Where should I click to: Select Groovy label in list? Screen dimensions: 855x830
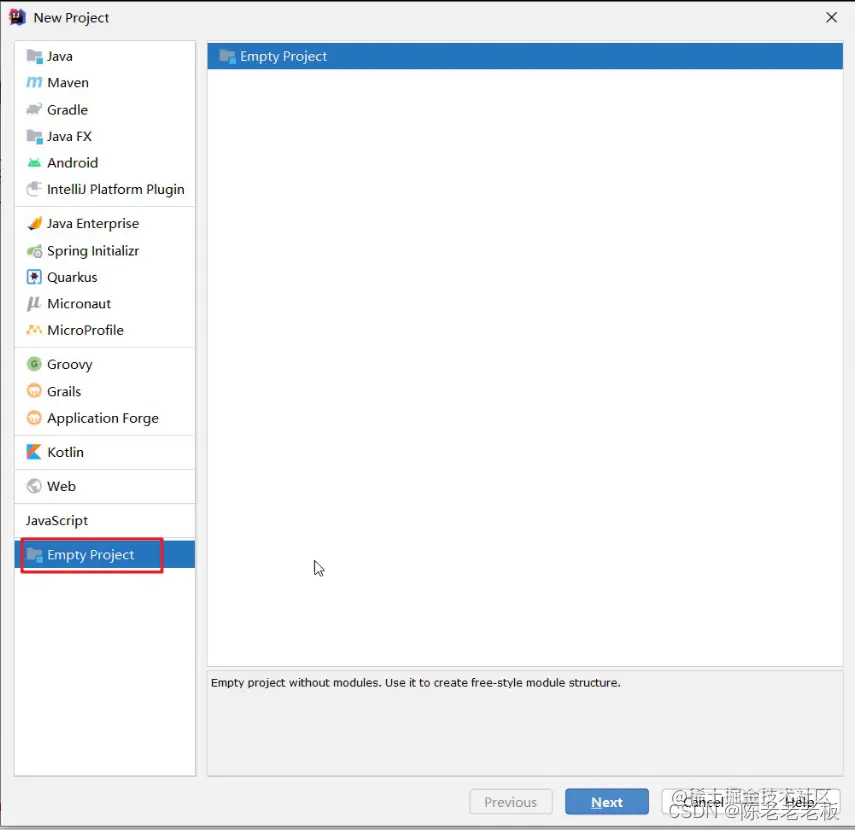(70, 364)
